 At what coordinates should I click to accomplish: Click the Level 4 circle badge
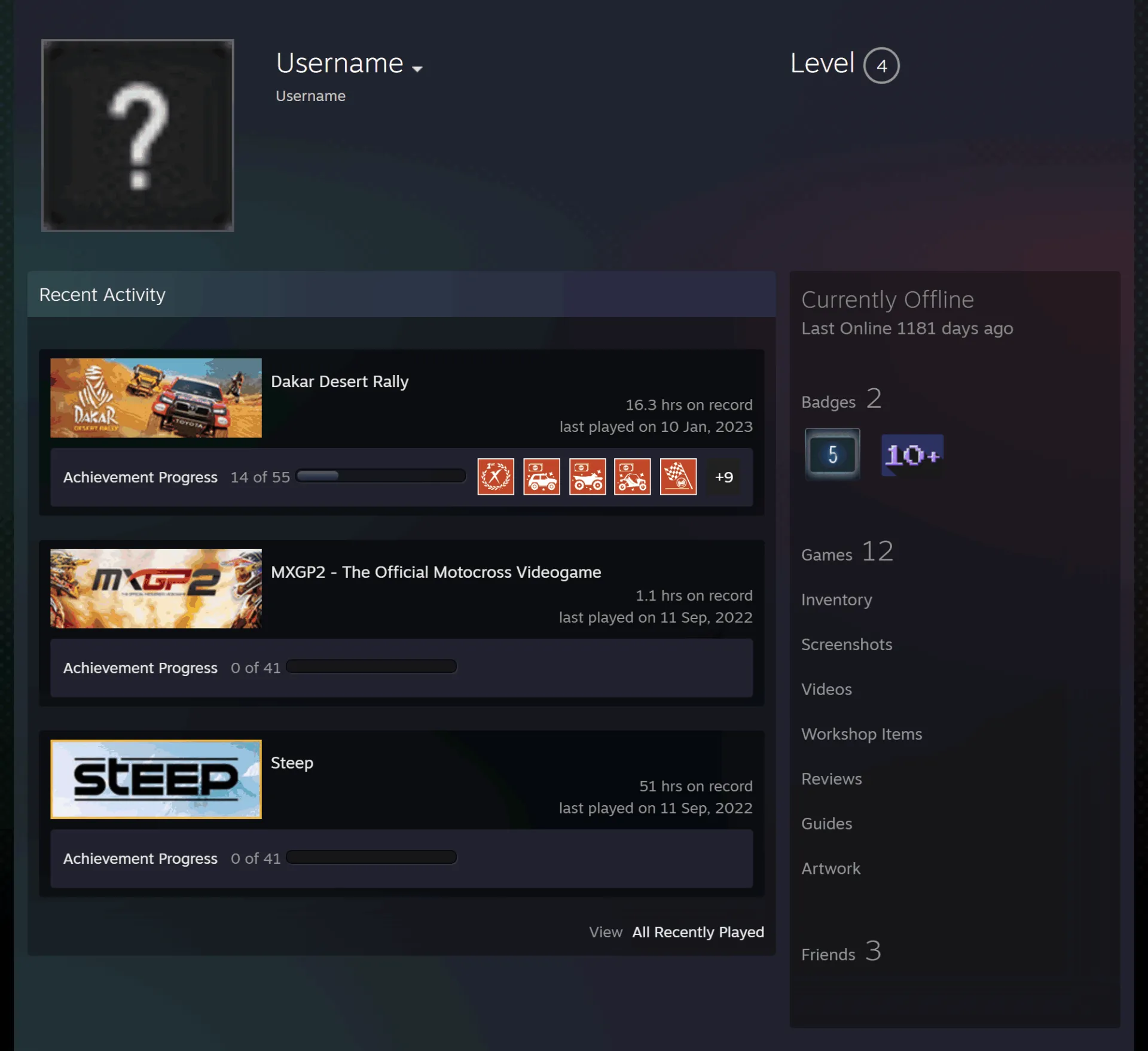coord(881,65)
